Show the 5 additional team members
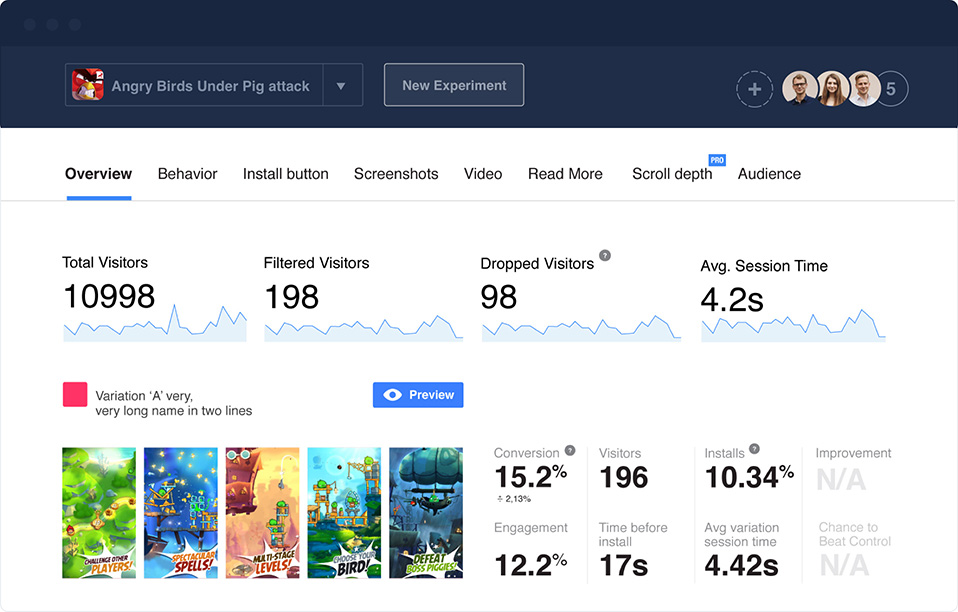 pos(892,89)
